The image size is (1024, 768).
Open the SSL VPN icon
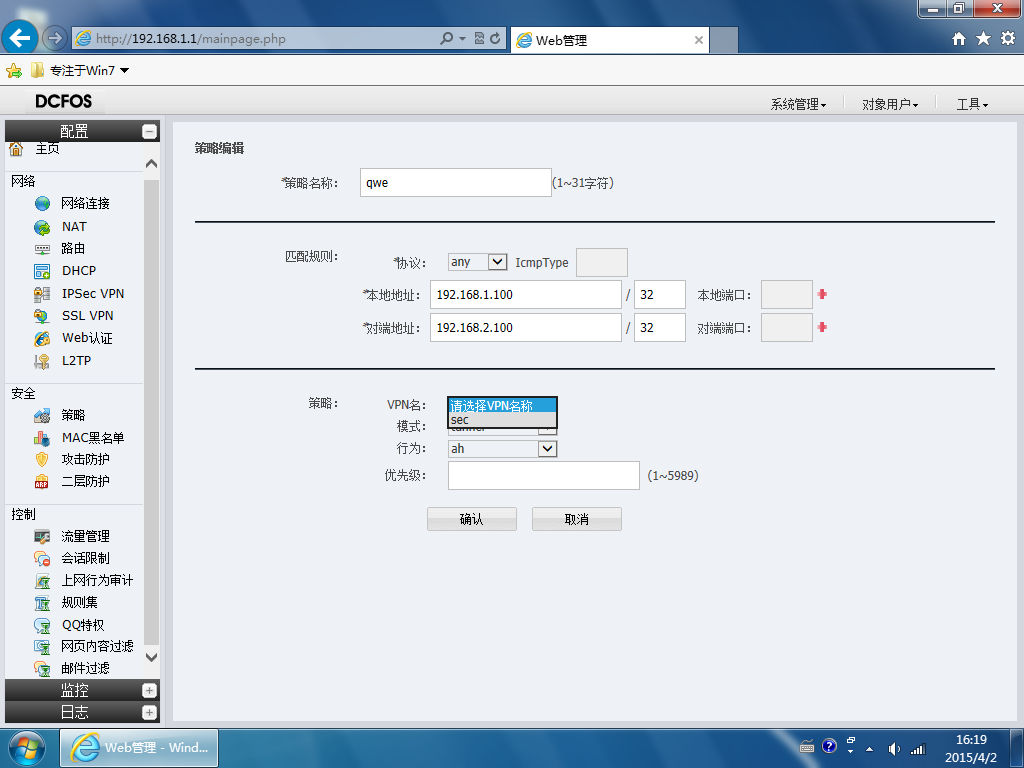[42, 316]
